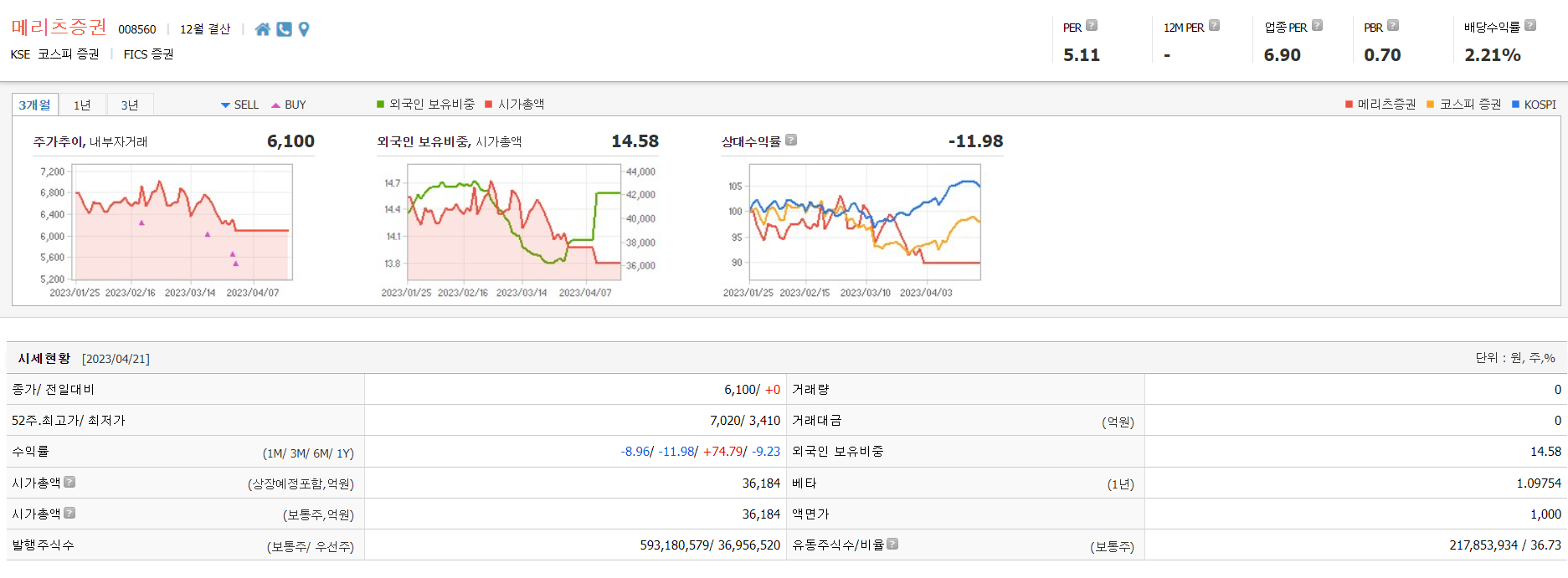Click the 12월 결산 label
Image resolution: width=1568 pixels, height=578 pixels.
(x=205, y=29)
